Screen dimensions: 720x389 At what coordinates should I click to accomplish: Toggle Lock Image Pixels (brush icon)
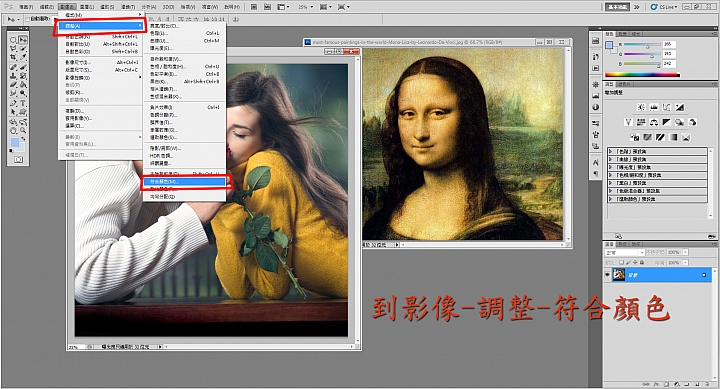[x=629, y=262]
